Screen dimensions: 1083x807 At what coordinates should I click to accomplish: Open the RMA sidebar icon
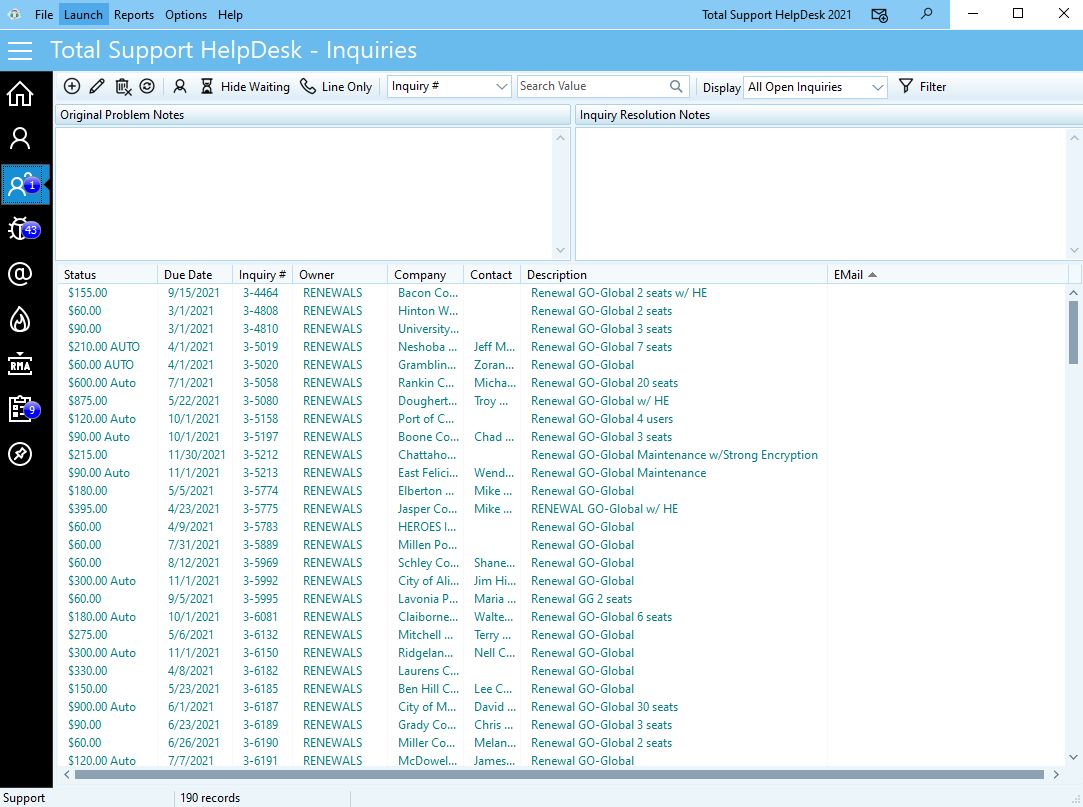[x=20, y=364]
